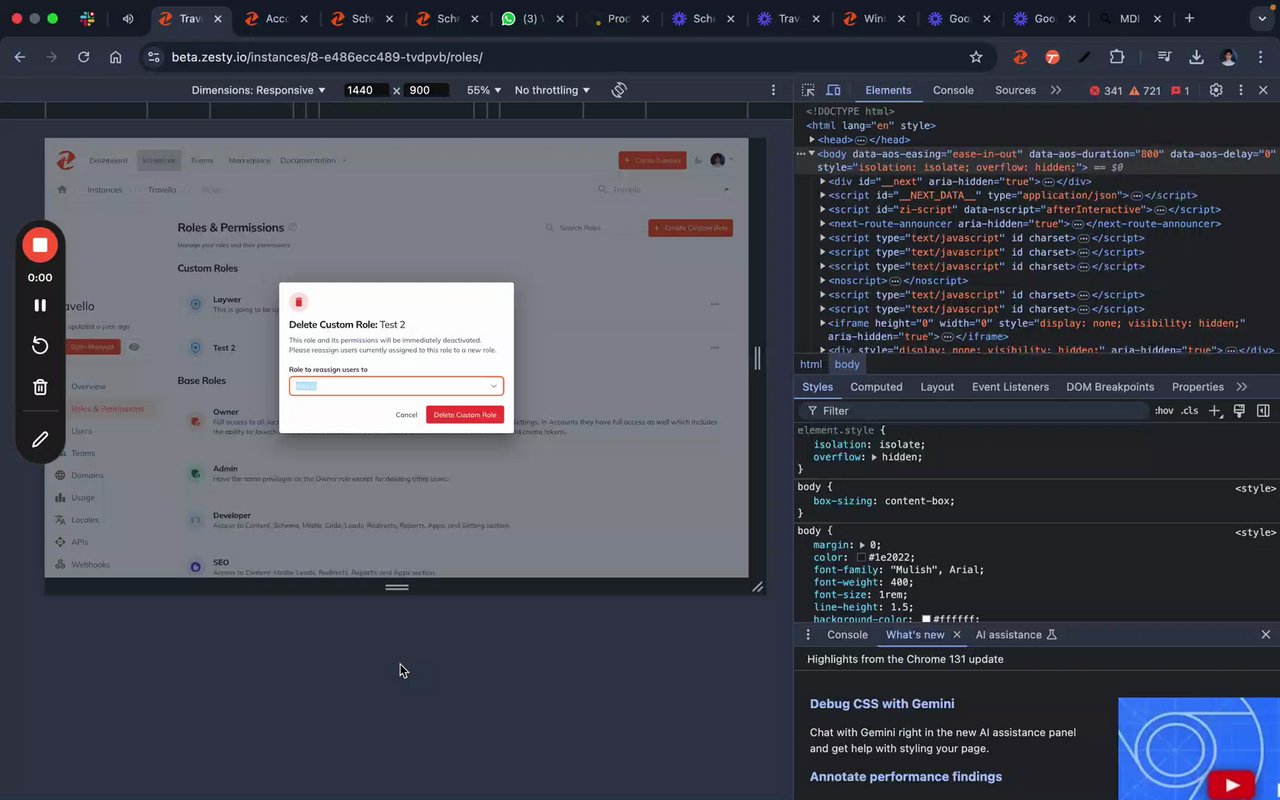Open the Annotate performance findings link
The width and height of the screenshot is (1280, 800).
point(906,777)
